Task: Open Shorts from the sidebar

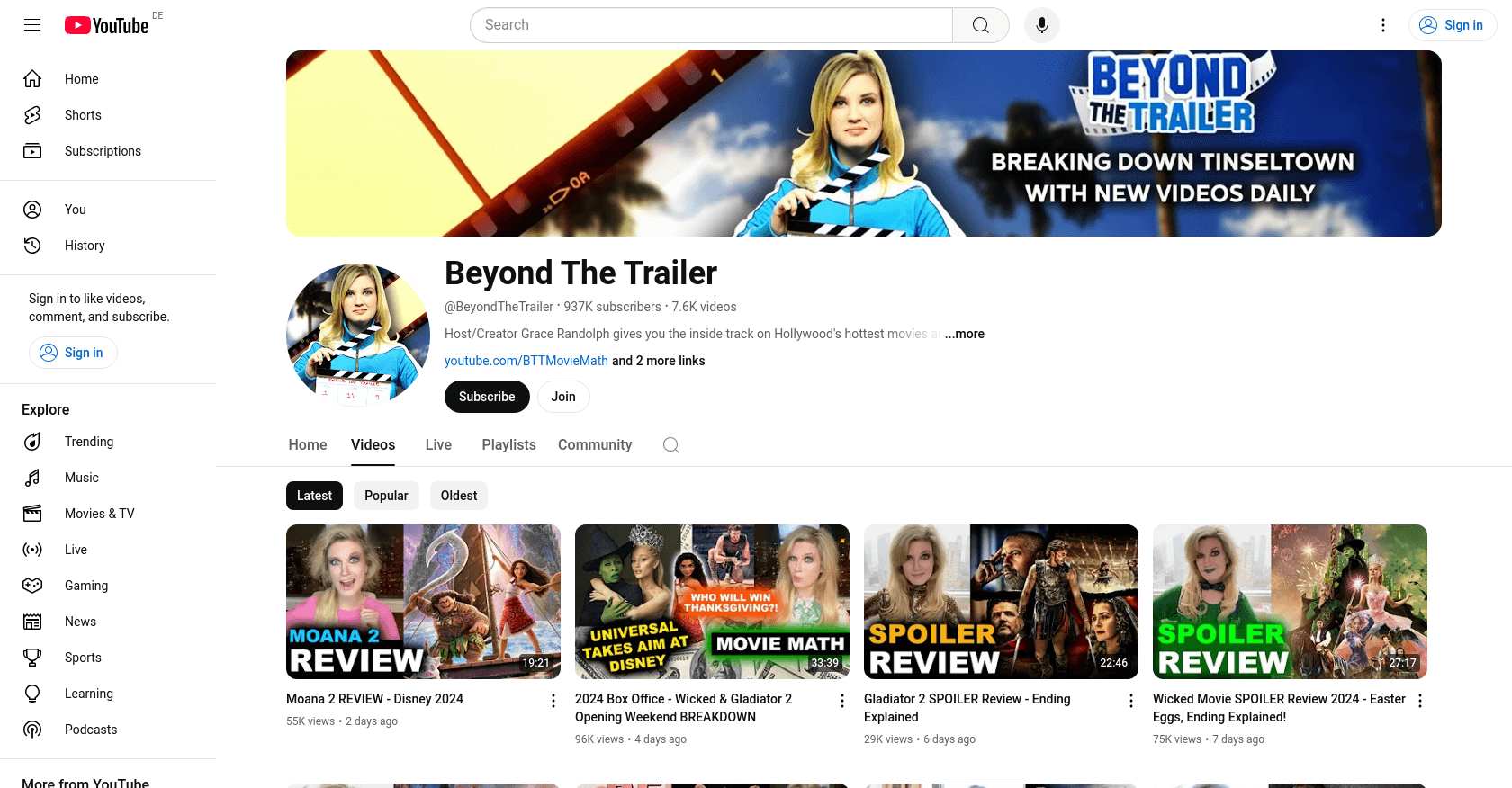Action: (x=83, y=115)
